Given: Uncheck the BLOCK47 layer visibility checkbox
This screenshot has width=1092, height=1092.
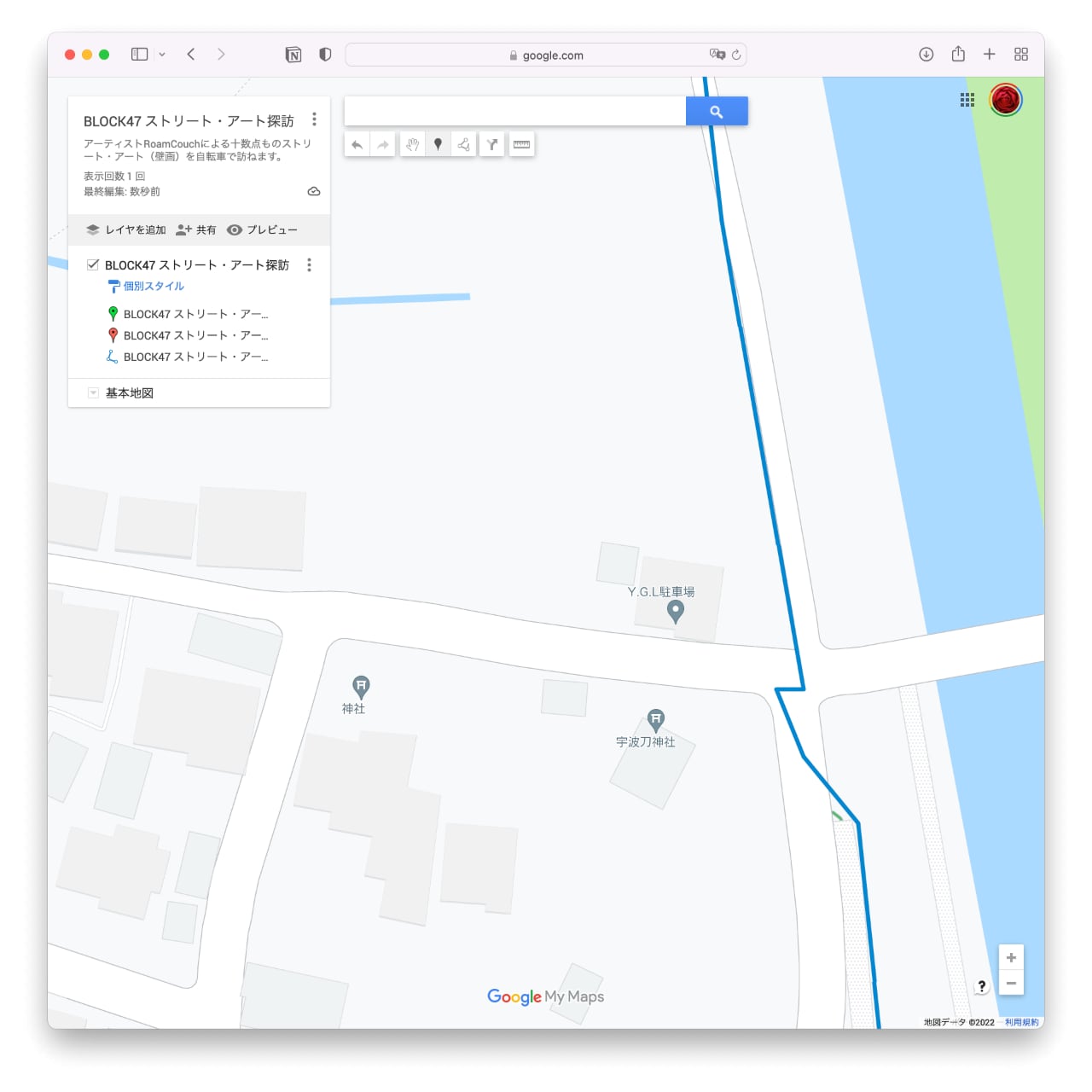Looking at the screenshot, I should coord(93,264).
